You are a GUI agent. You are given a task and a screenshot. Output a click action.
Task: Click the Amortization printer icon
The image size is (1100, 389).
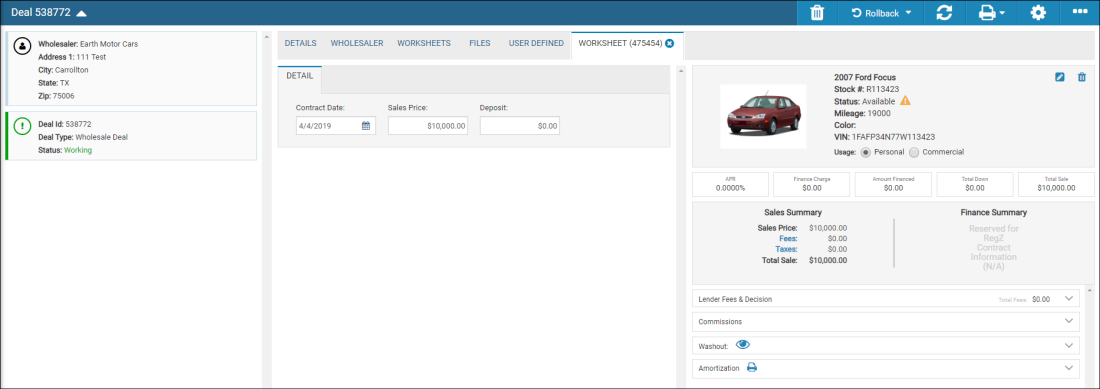[751, 367]
